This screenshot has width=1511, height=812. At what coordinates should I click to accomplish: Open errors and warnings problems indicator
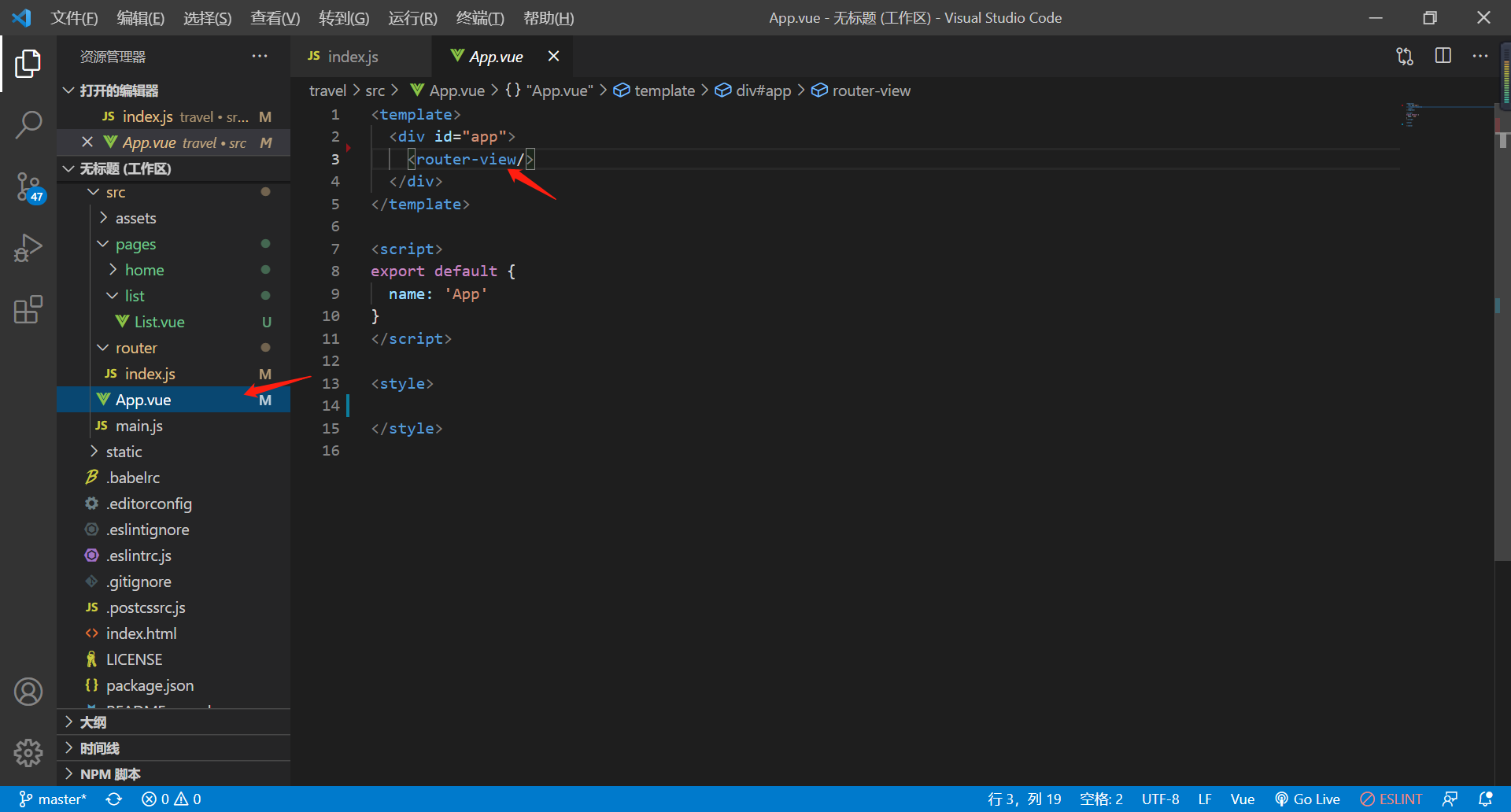[x=171, y=799]
